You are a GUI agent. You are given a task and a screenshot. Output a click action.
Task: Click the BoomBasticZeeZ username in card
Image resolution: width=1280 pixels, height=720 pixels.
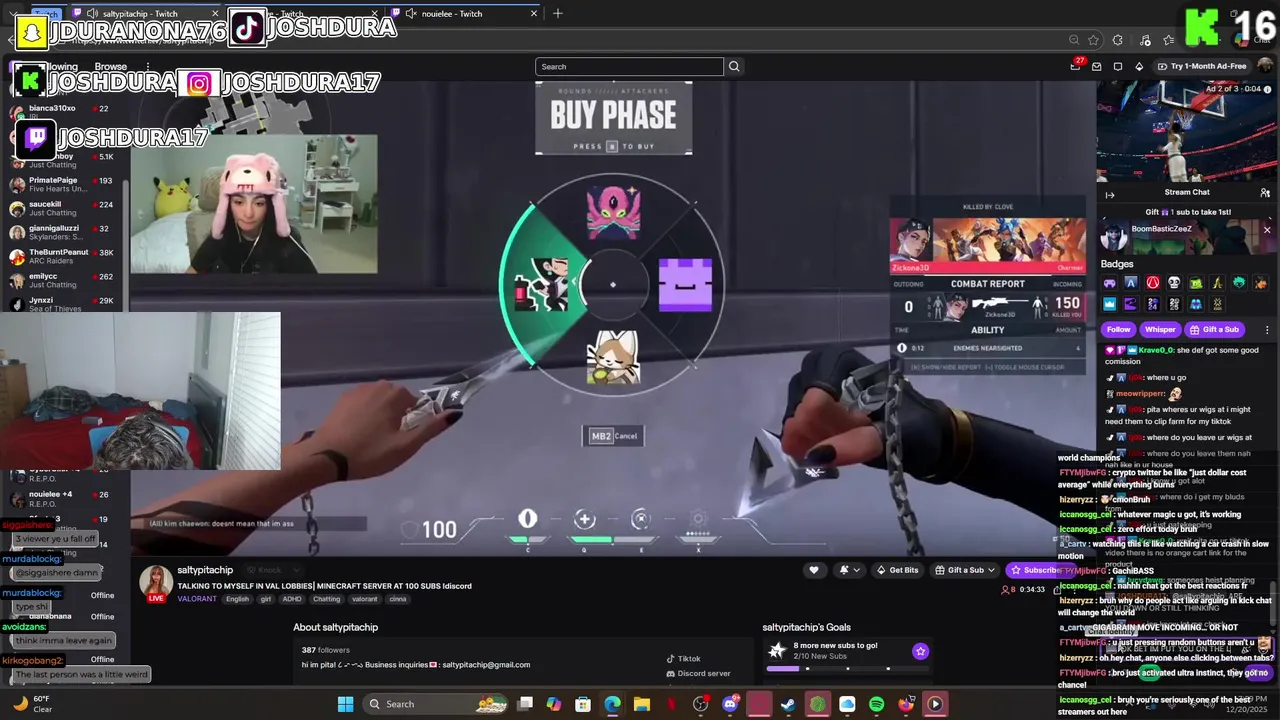(x=1161, y=229)
